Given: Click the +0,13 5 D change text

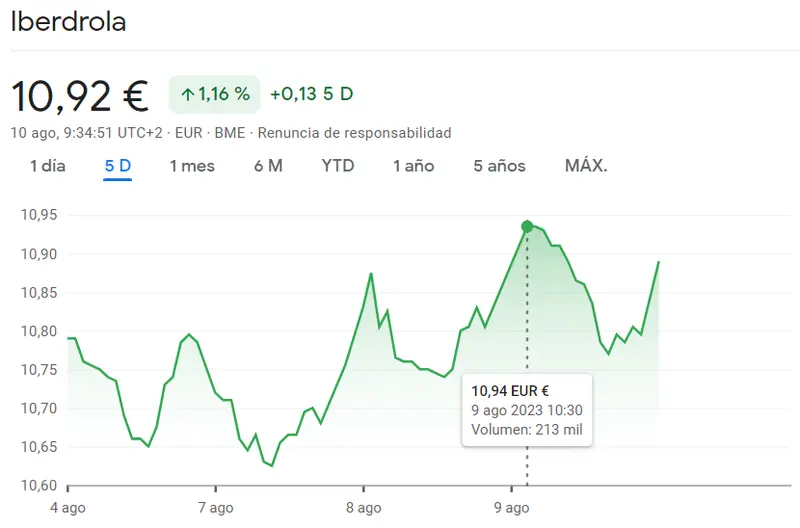Looking at the screenshot, I should click(312, 94).
